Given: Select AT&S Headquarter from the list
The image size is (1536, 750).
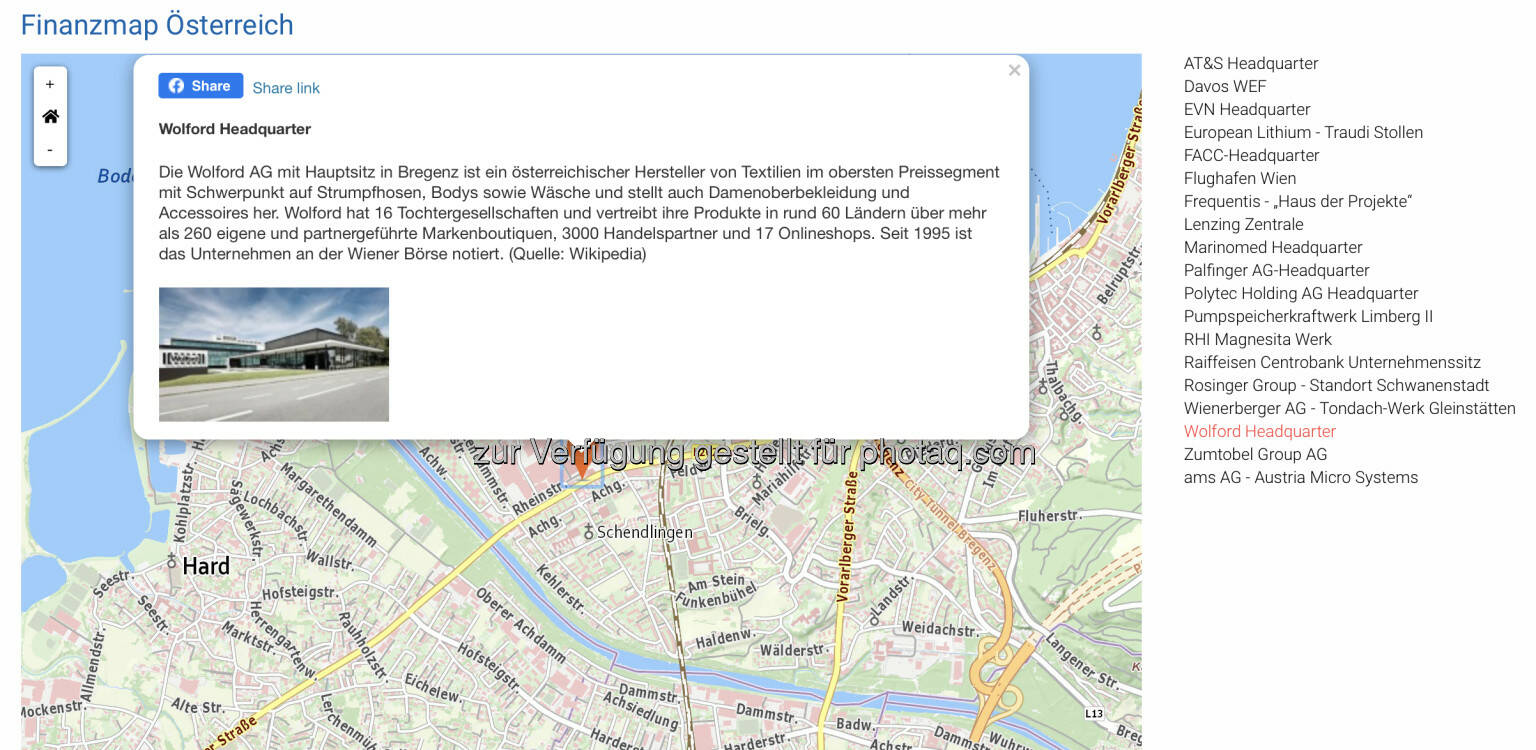Looking at the screenshot, I should [1250, 63].
